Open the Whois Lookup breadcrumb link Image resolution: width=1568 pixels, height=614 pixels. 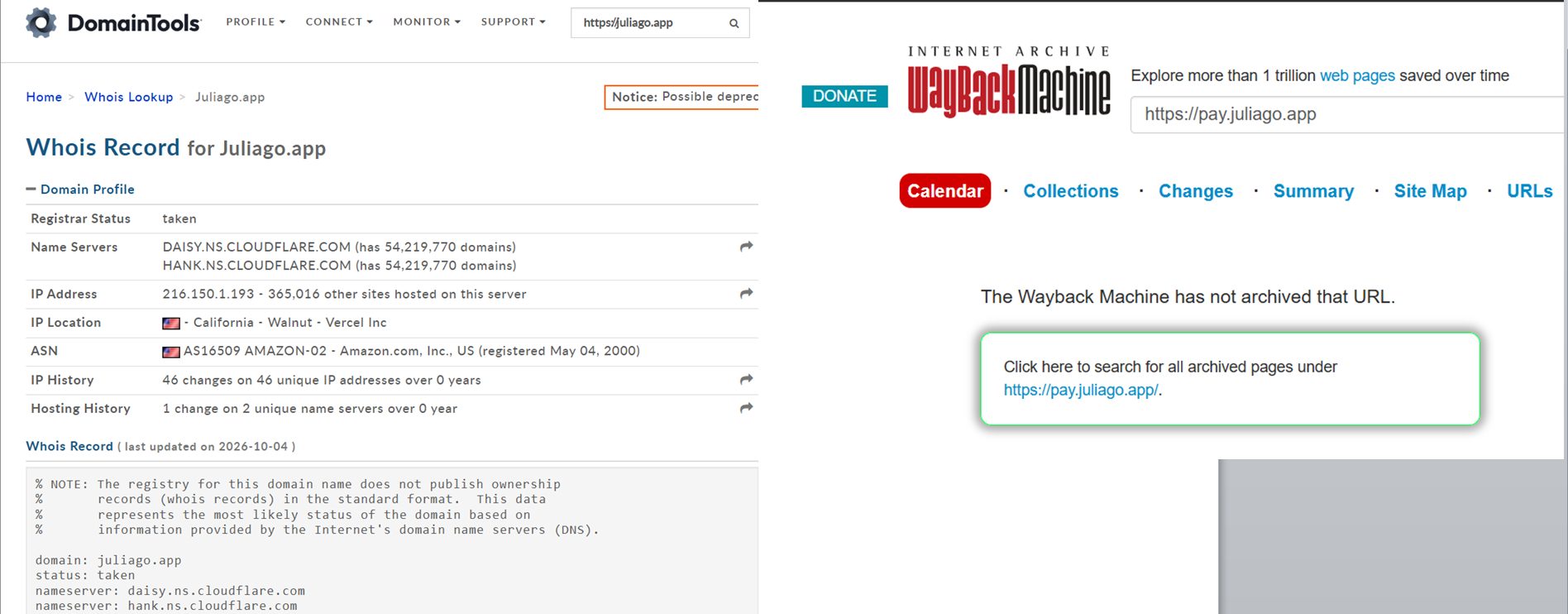coord(129,97)
